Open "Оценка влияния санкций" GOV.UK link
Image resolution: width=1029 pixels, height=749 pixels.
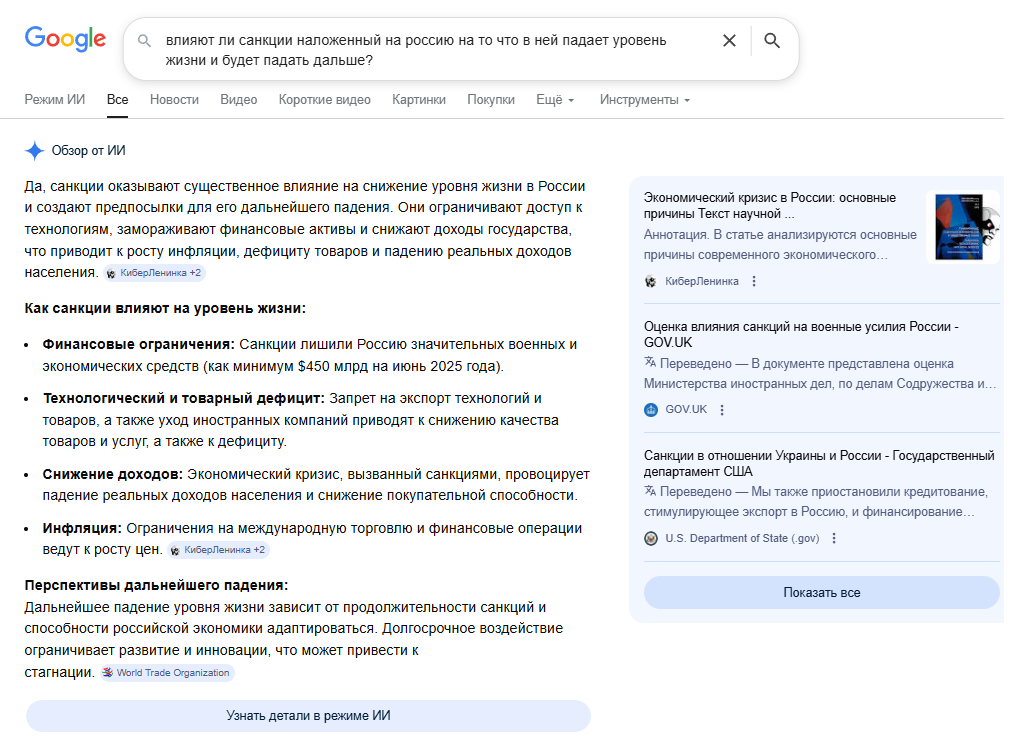coord(801,335)
